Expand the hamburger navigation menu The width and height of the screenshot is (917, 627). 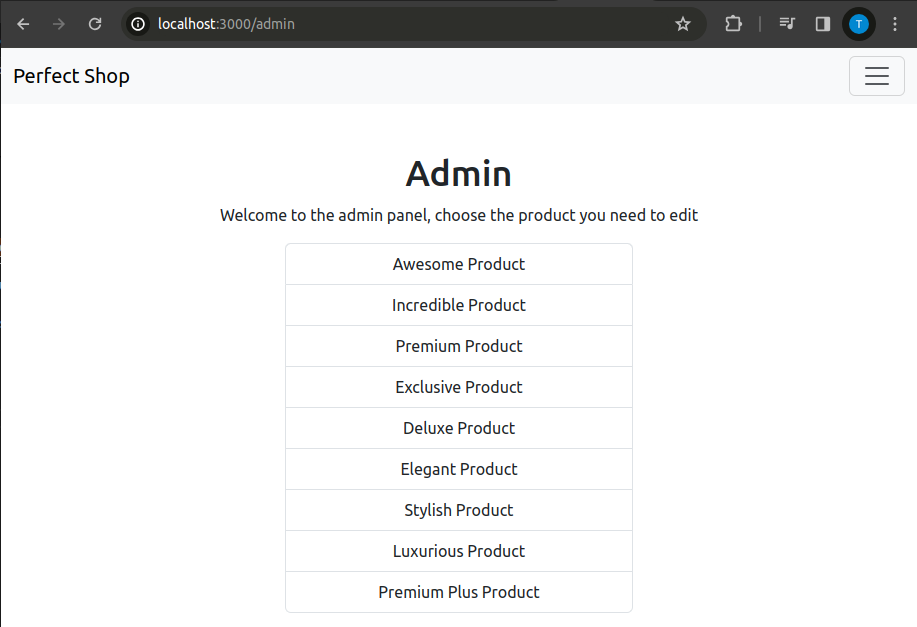(877, 76)
